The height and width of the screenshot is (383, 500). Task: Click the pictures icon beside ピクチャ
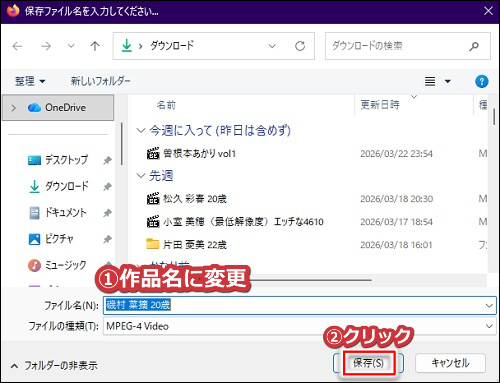[34, 239]
